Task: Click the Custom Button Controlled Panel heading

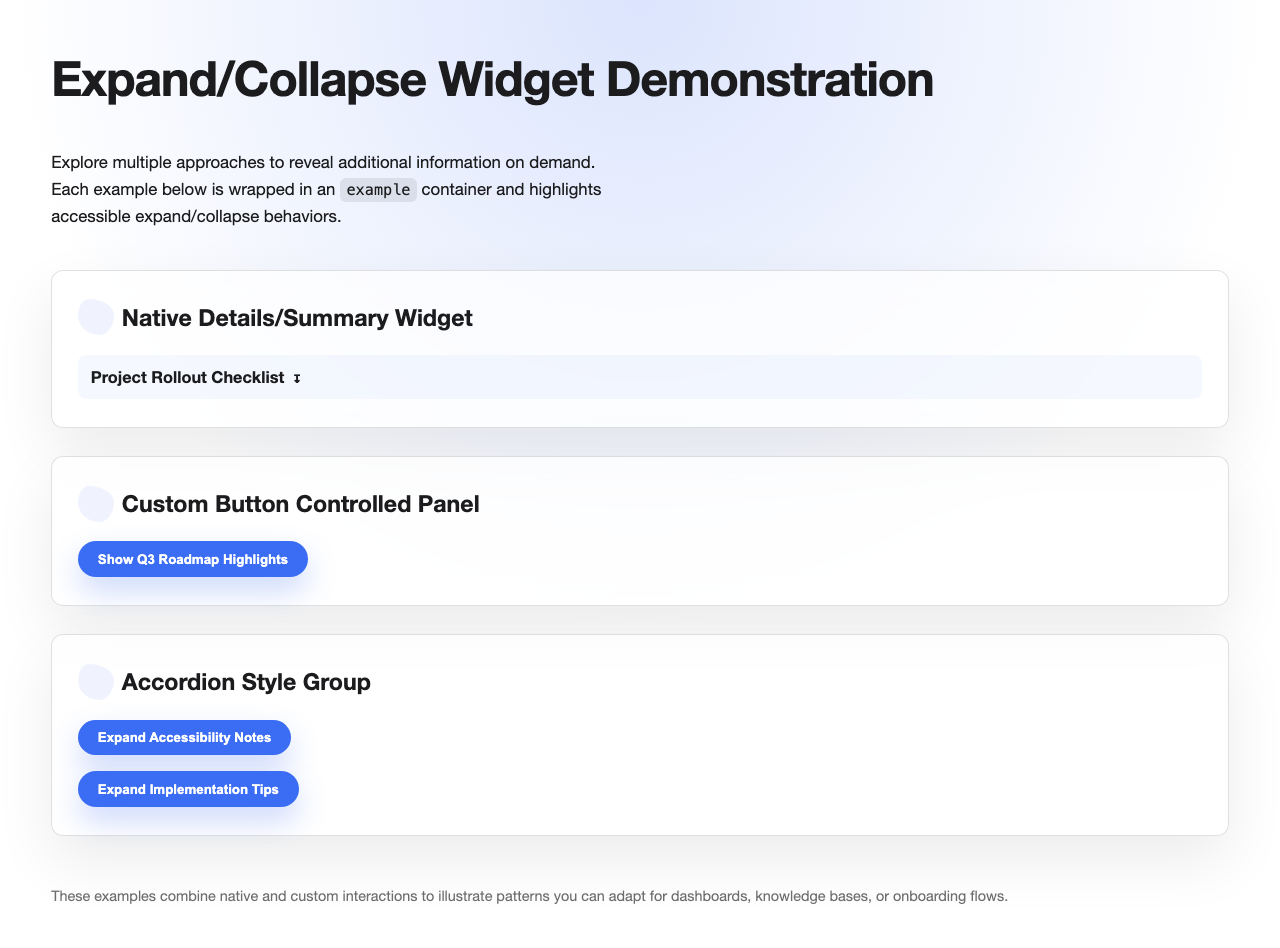Action: coord(300,504)
